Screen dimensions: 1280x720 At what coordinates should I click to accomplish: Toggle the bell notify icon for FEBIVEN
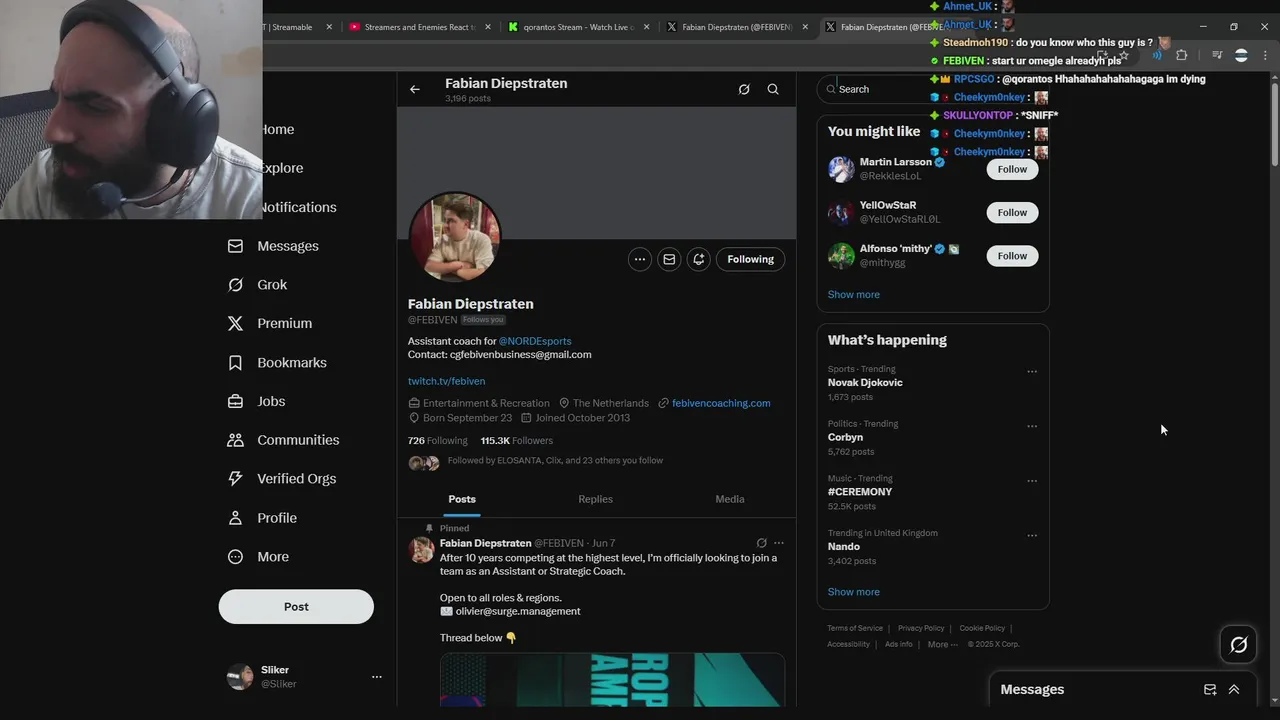pyautogui.click(x=699, y=259)
